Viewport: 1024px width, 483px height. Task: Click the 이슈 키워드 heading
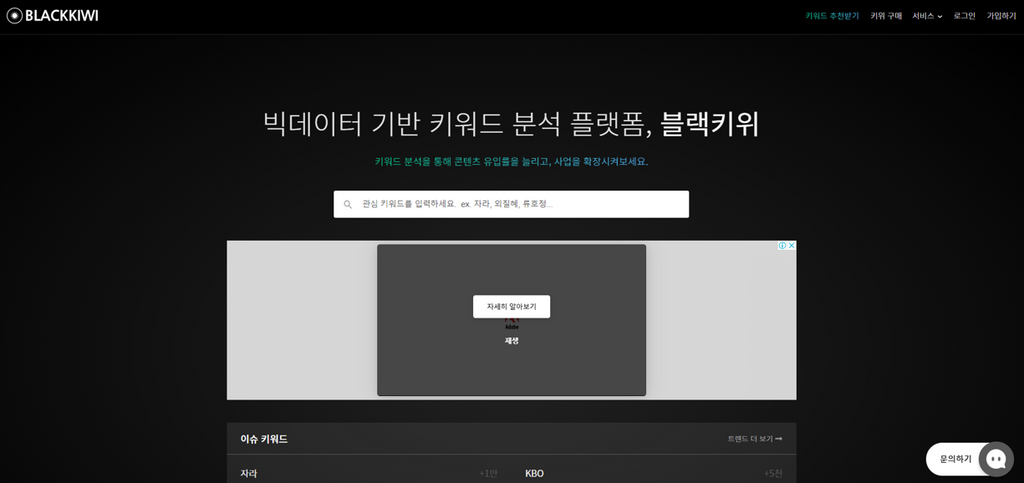tap(264, 439)
